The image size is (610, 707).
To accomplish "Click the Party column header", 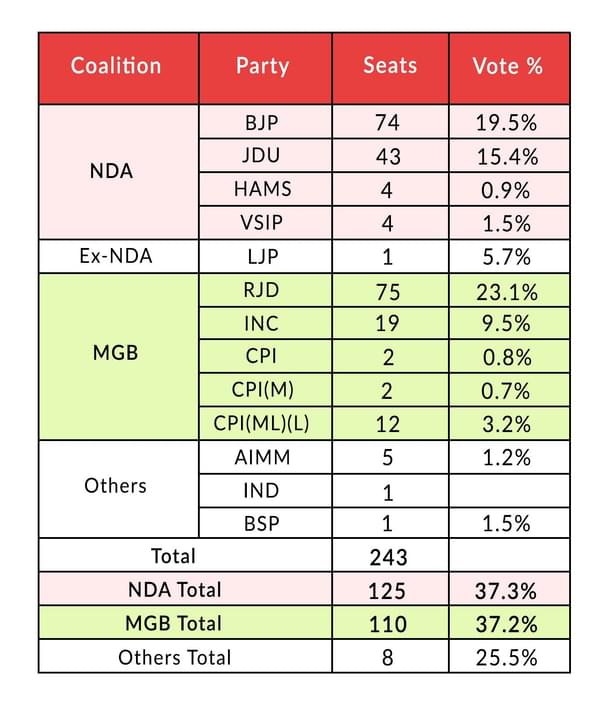I will pyautogui.click(x=263, y=67).
